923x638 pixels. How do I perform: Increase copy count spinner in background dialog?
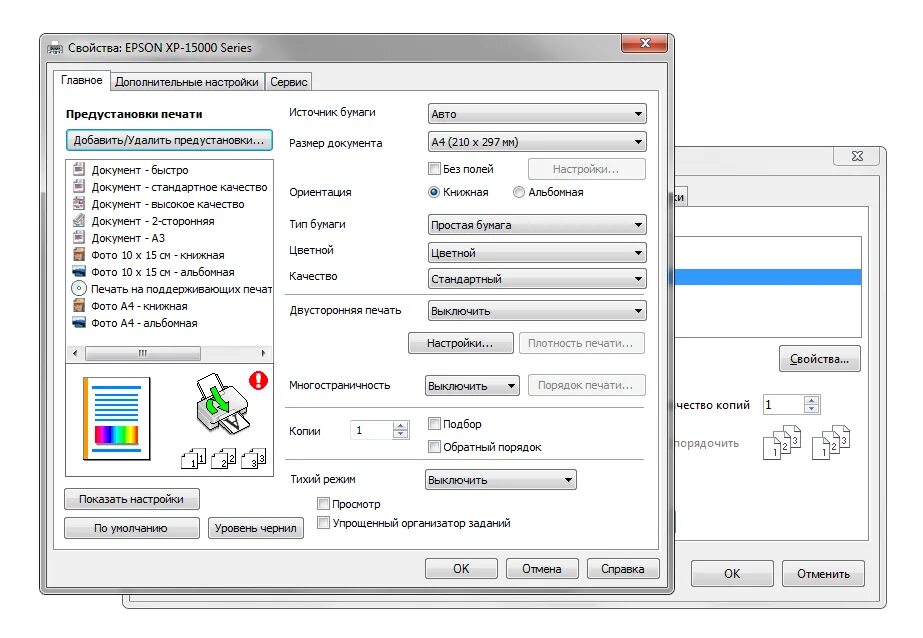coord(812,400)
